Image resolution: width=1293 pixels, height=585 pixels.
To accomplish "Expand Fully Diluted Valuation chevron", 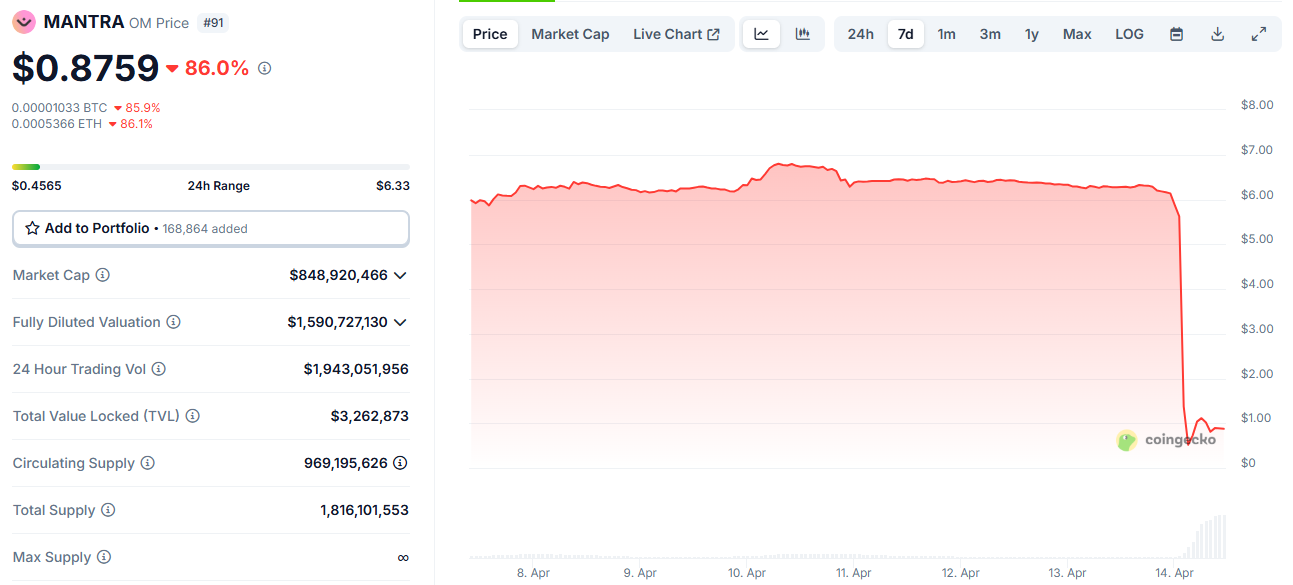I will click(400, 322).
